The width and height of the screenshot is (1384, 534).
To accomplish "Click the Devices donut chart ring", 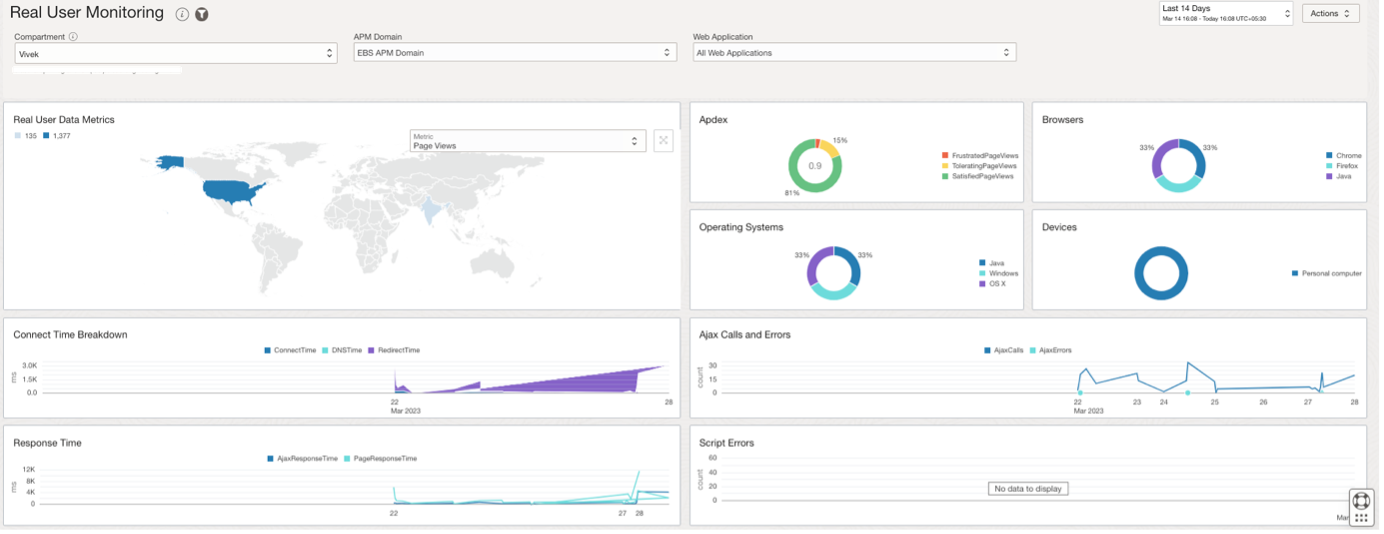I will point(1161,273).
